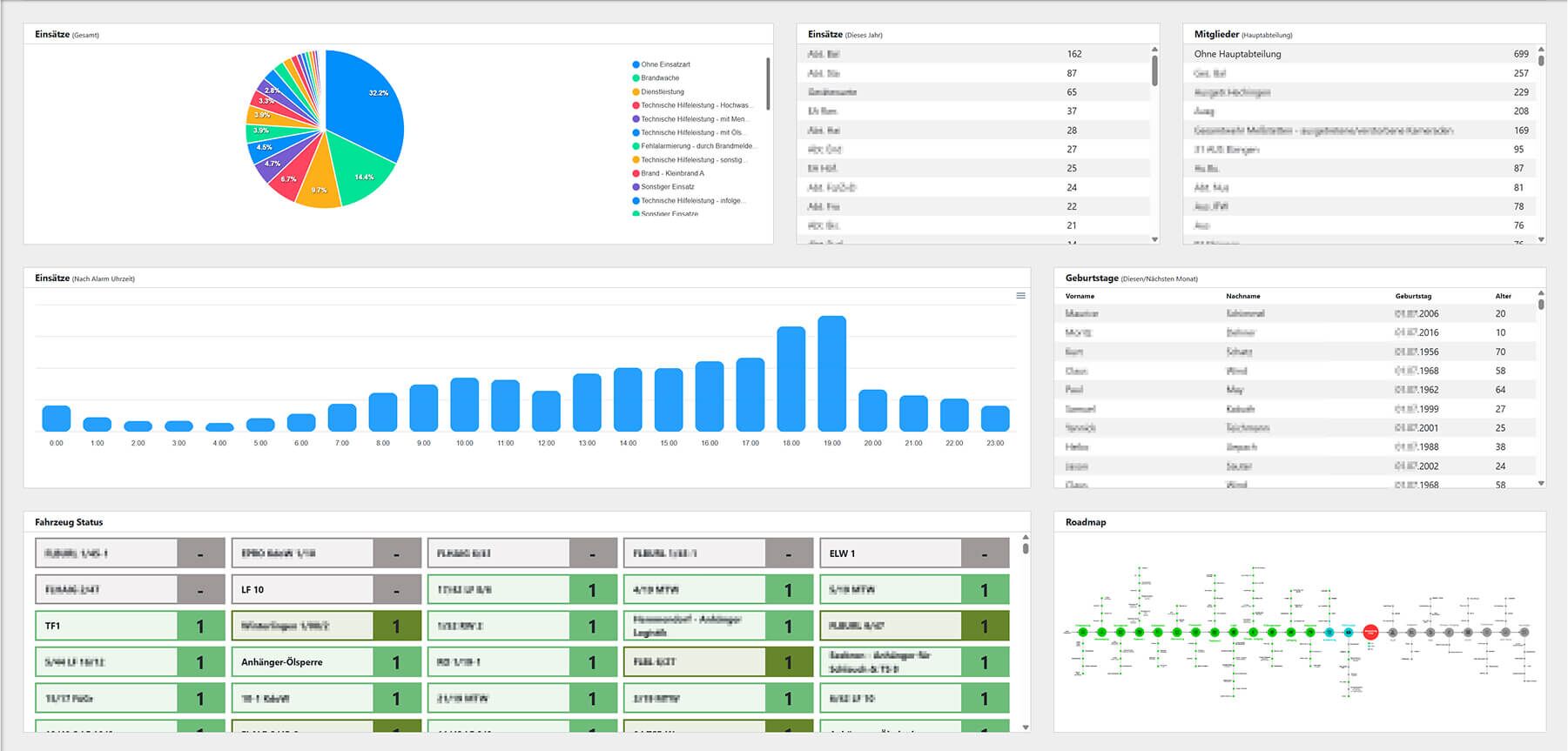Click the green 14.4% pie slice

tap(357, 174)
